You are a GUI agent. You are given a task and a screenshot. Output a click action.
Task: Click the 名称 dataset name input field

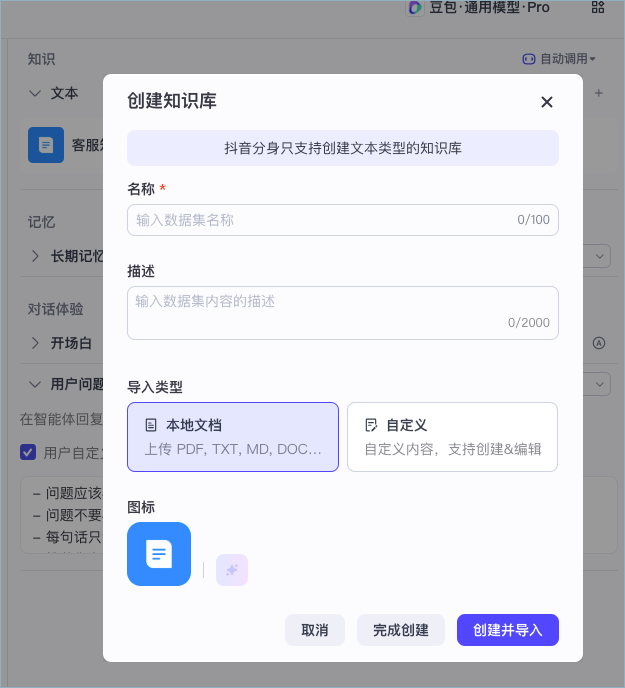coord(343,220)
